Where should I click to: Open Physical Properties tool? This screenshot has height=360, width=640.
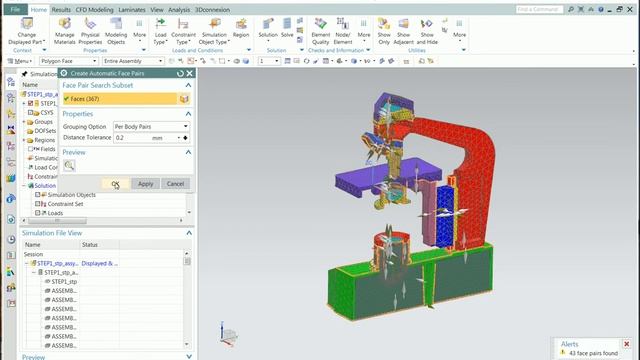(x=90, y=31)
